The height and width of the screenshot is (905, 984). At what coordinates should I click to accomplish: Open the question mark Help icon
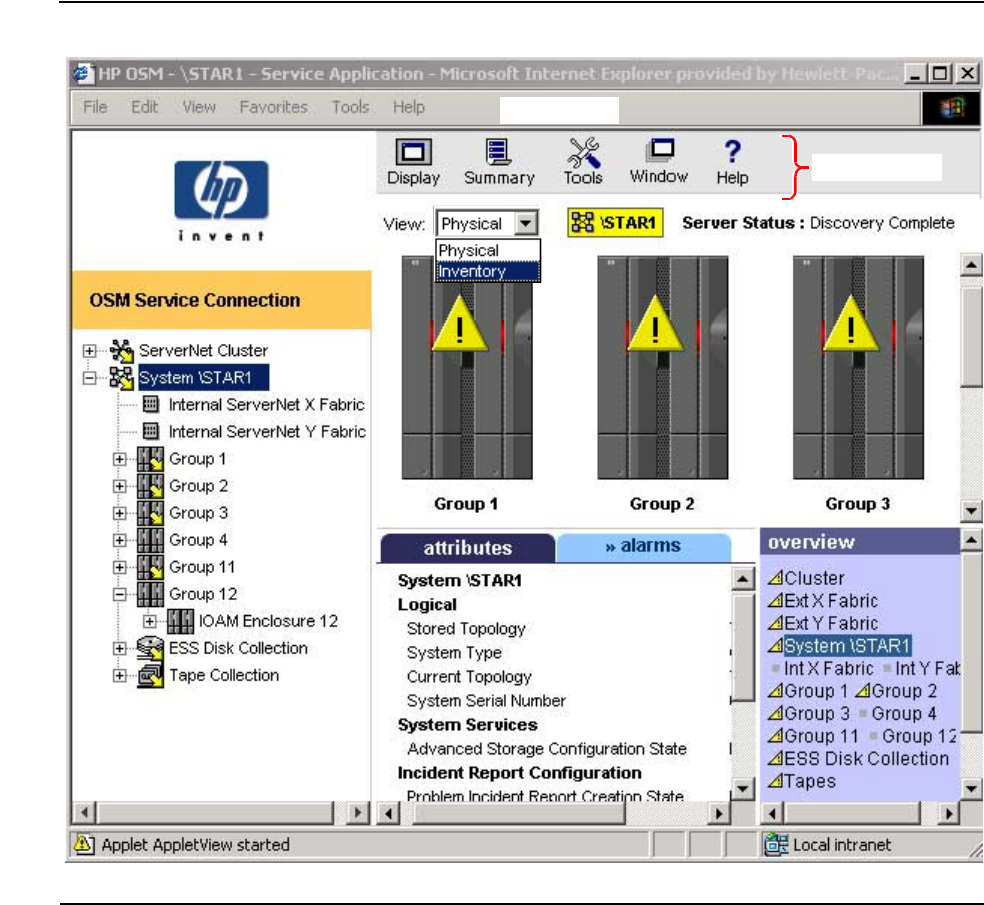coord(732,161)
